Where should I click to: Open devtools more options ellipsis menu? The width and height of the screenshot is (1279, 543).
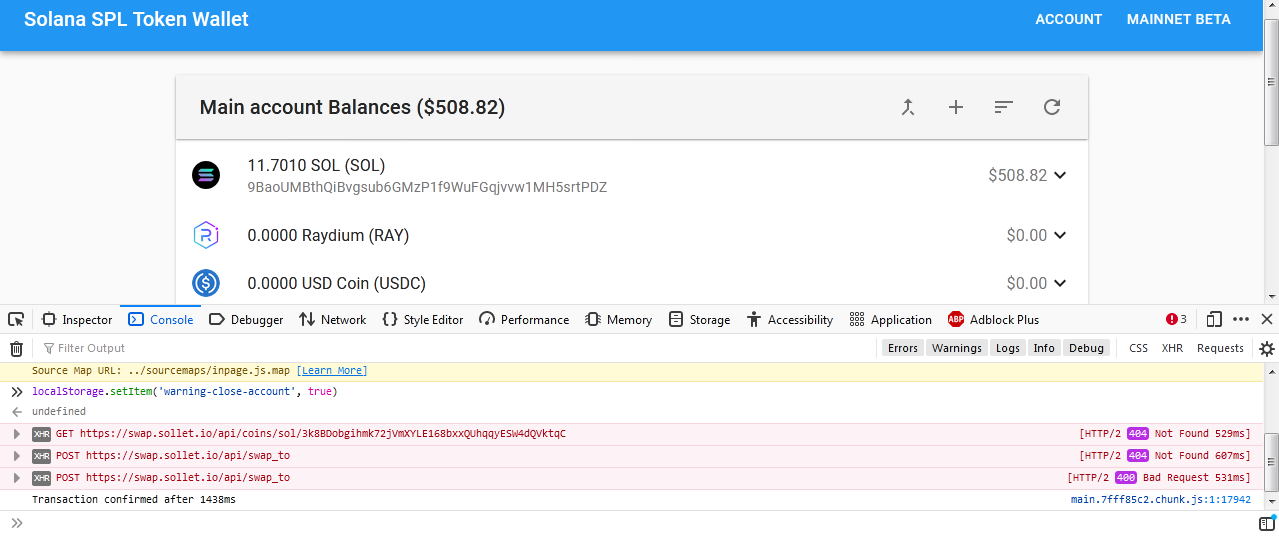(x=1241, y=319)
